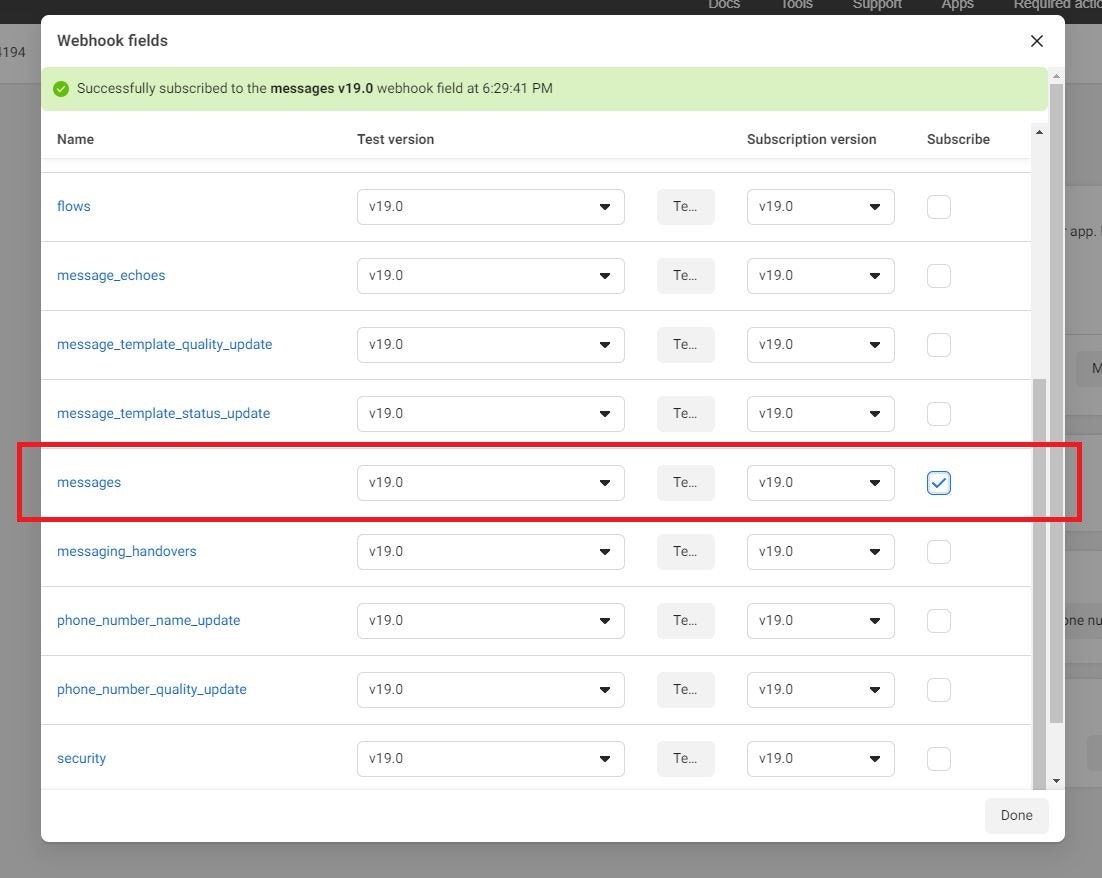
Task: Click the green success checkmark icon
Action: pyautogui.click(x=61, y=89)
